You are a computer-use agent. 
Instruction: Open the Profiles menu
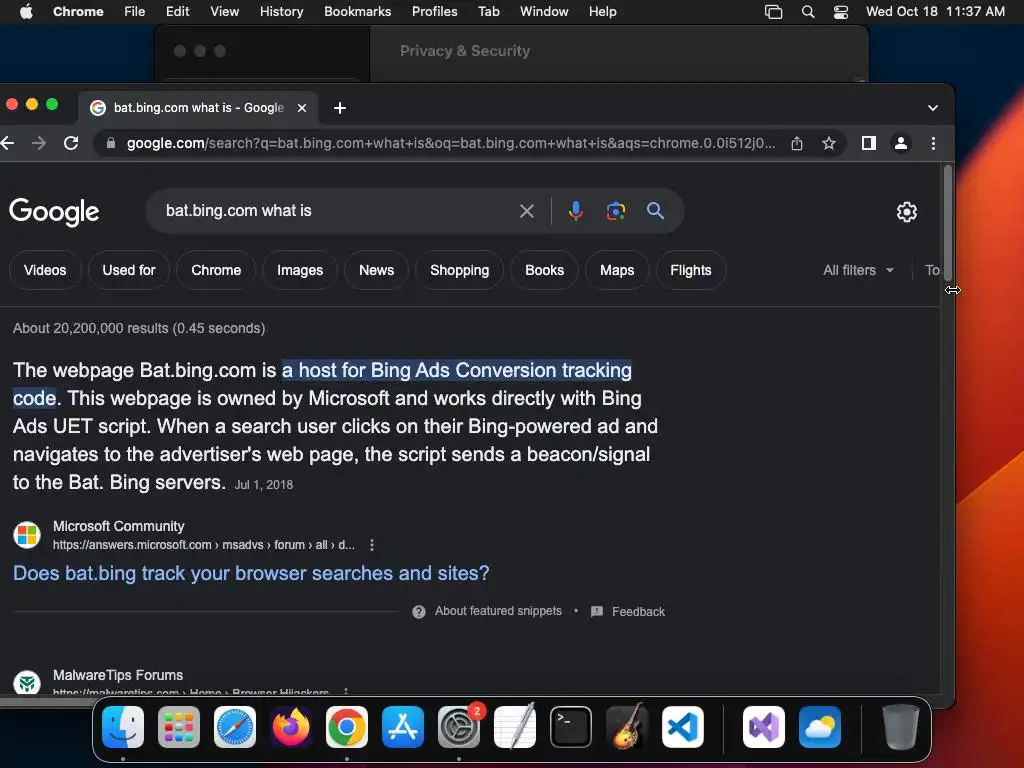(x=434, y=11)
